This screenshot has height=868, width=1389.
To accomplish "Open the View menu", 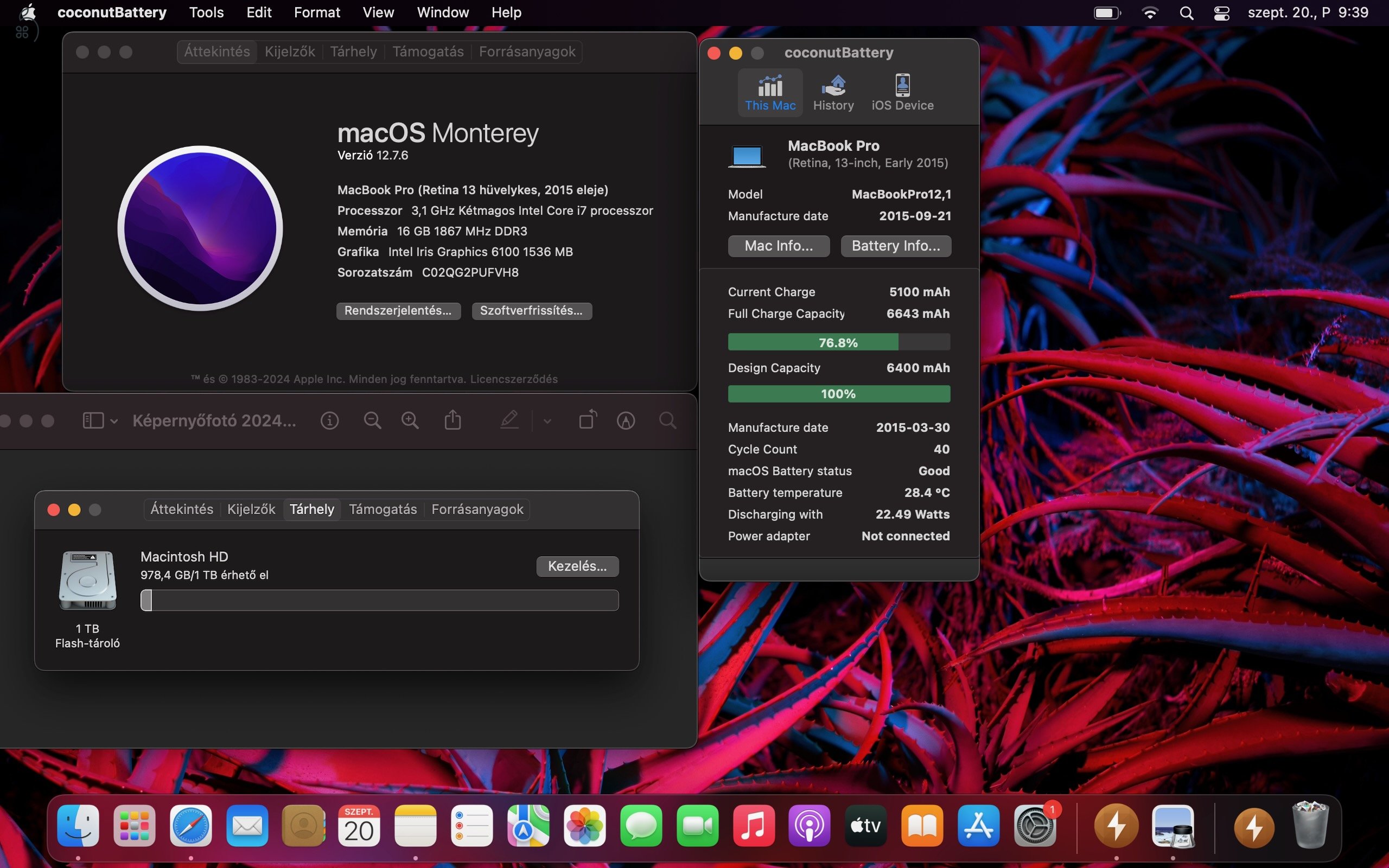I will click(x=378, y=12).
